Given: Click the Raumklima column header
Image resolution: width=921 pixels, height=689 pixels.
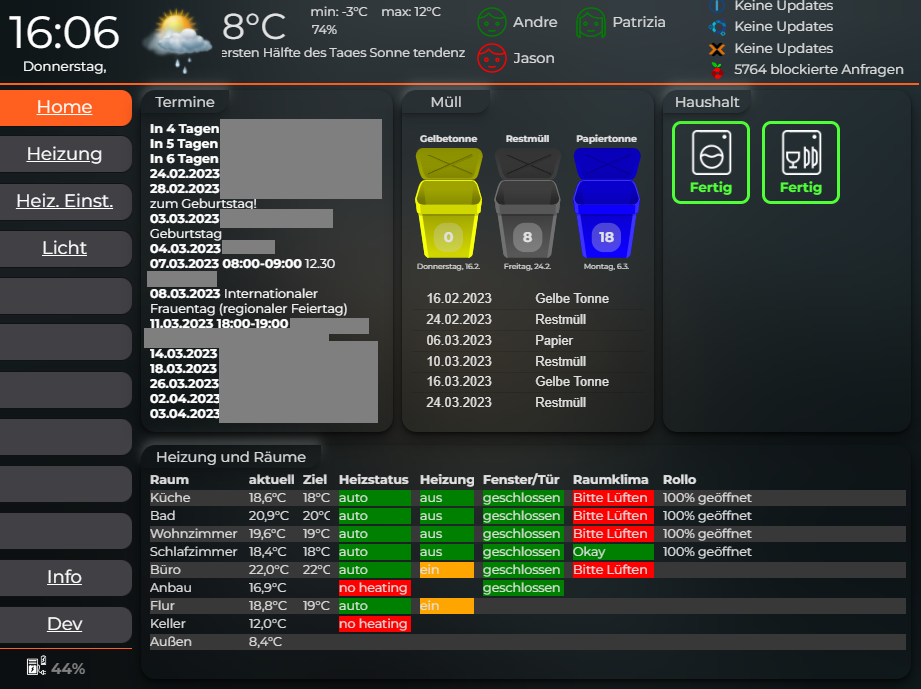Looking at the screenshot, I should pos(610,480).
